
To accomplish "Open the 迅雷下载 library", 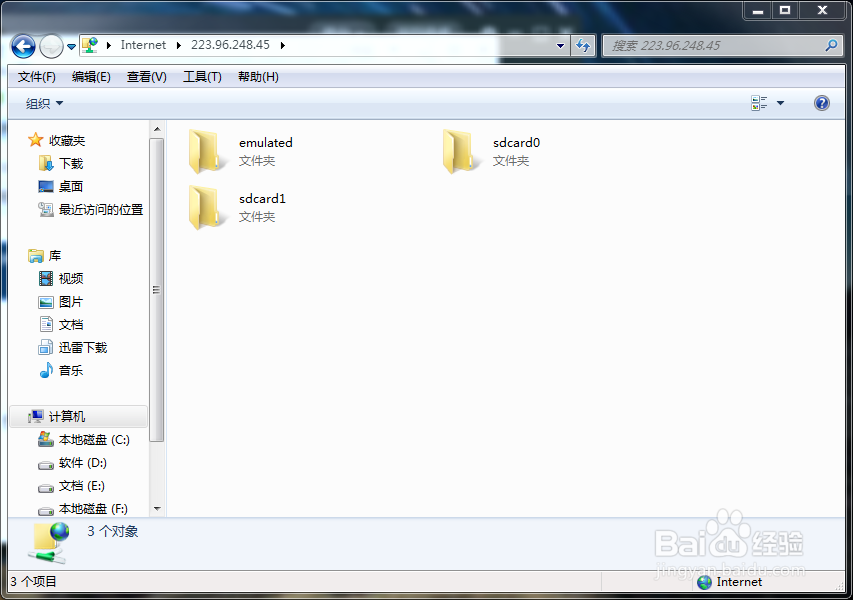I will [x=83, y=348].
